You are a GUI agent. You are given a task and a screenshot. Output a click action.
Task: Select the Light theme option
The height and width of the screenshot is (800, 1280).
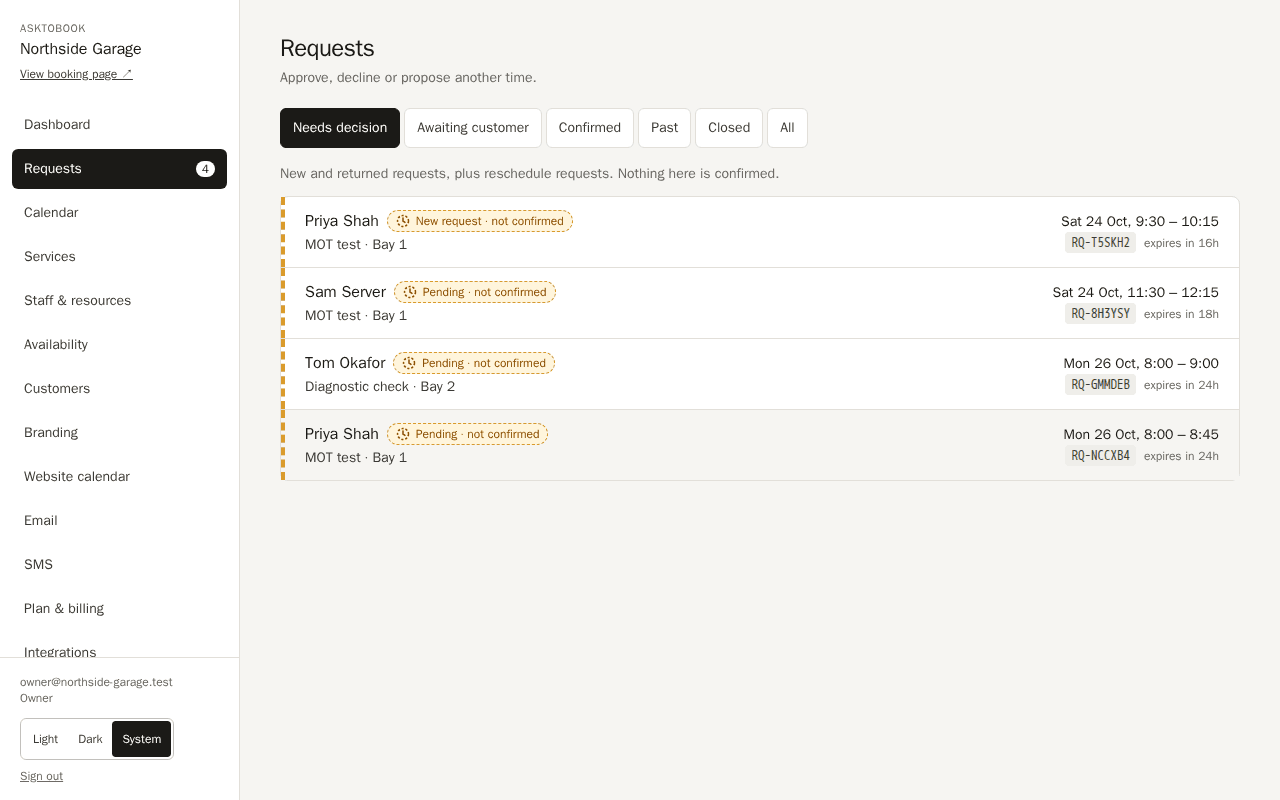(45, 739)
